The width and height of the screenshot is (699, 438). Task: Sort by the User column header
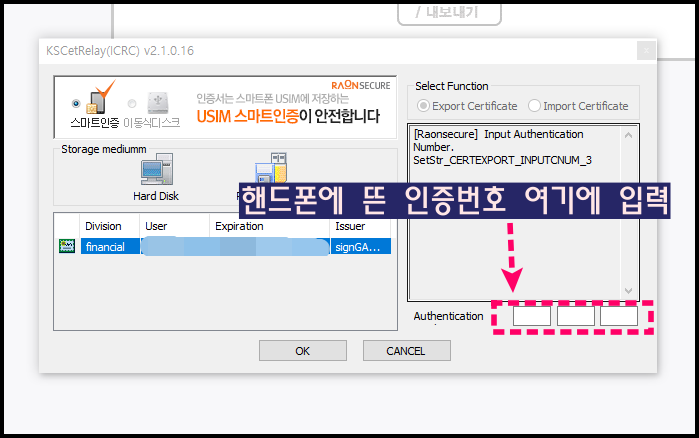coord(175,226)
